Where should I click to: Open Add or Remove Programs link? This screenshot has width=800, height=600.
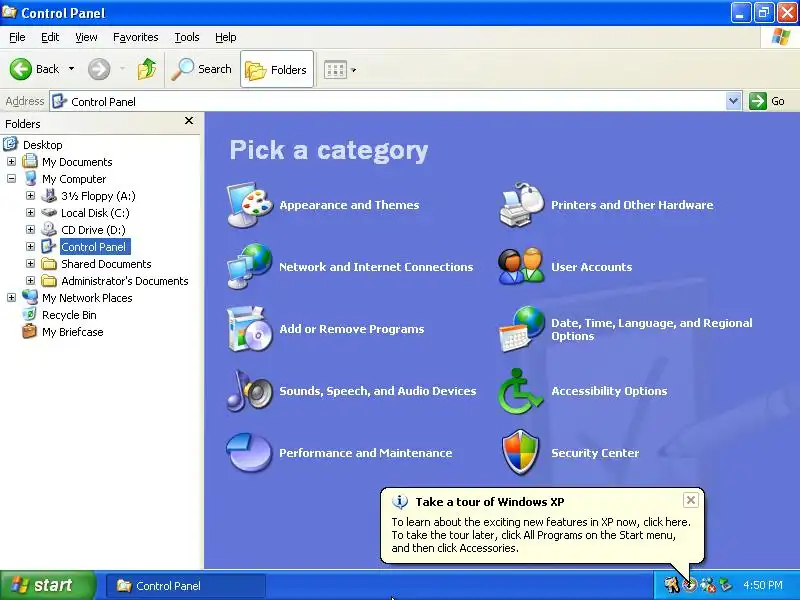coord(352,329)
